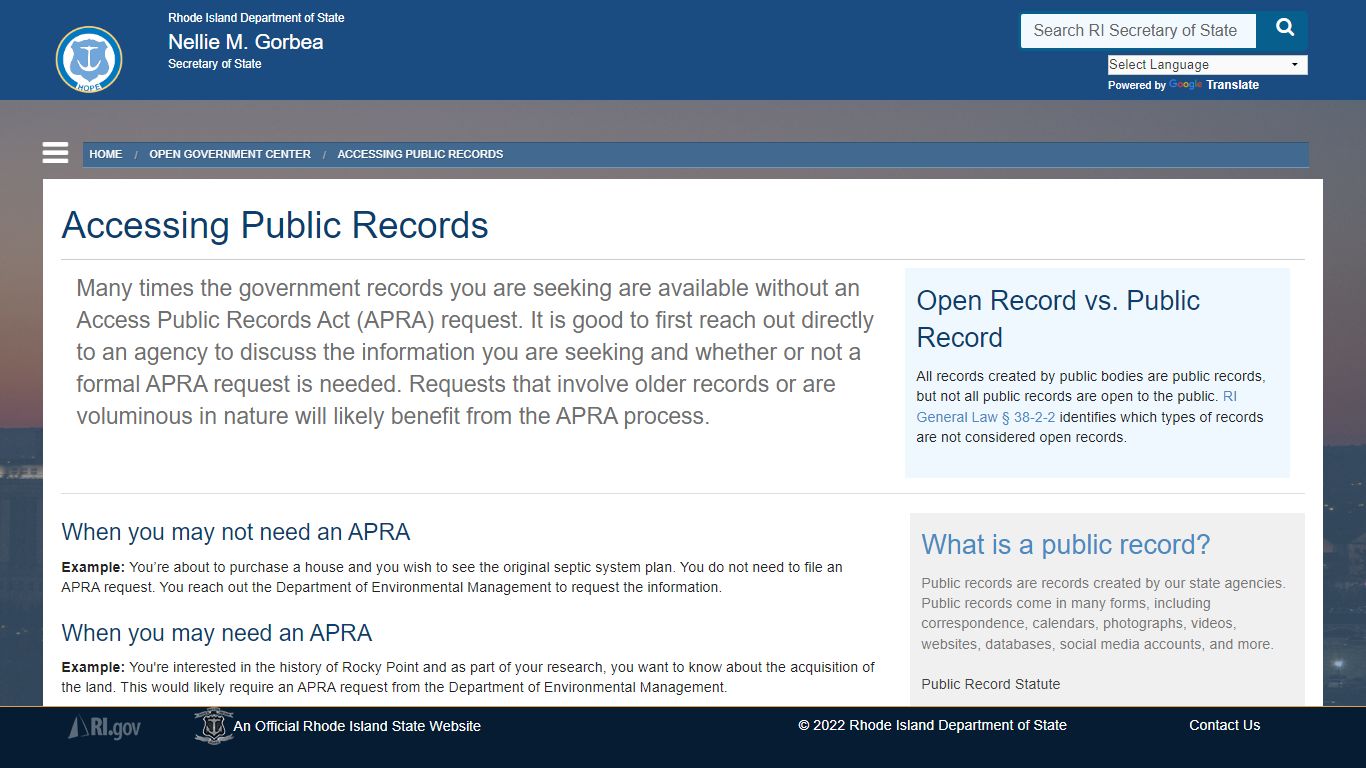Click the Rhode Island anchor seal logo
Screen dimensions: 1366x768
(x=89, y=60)
